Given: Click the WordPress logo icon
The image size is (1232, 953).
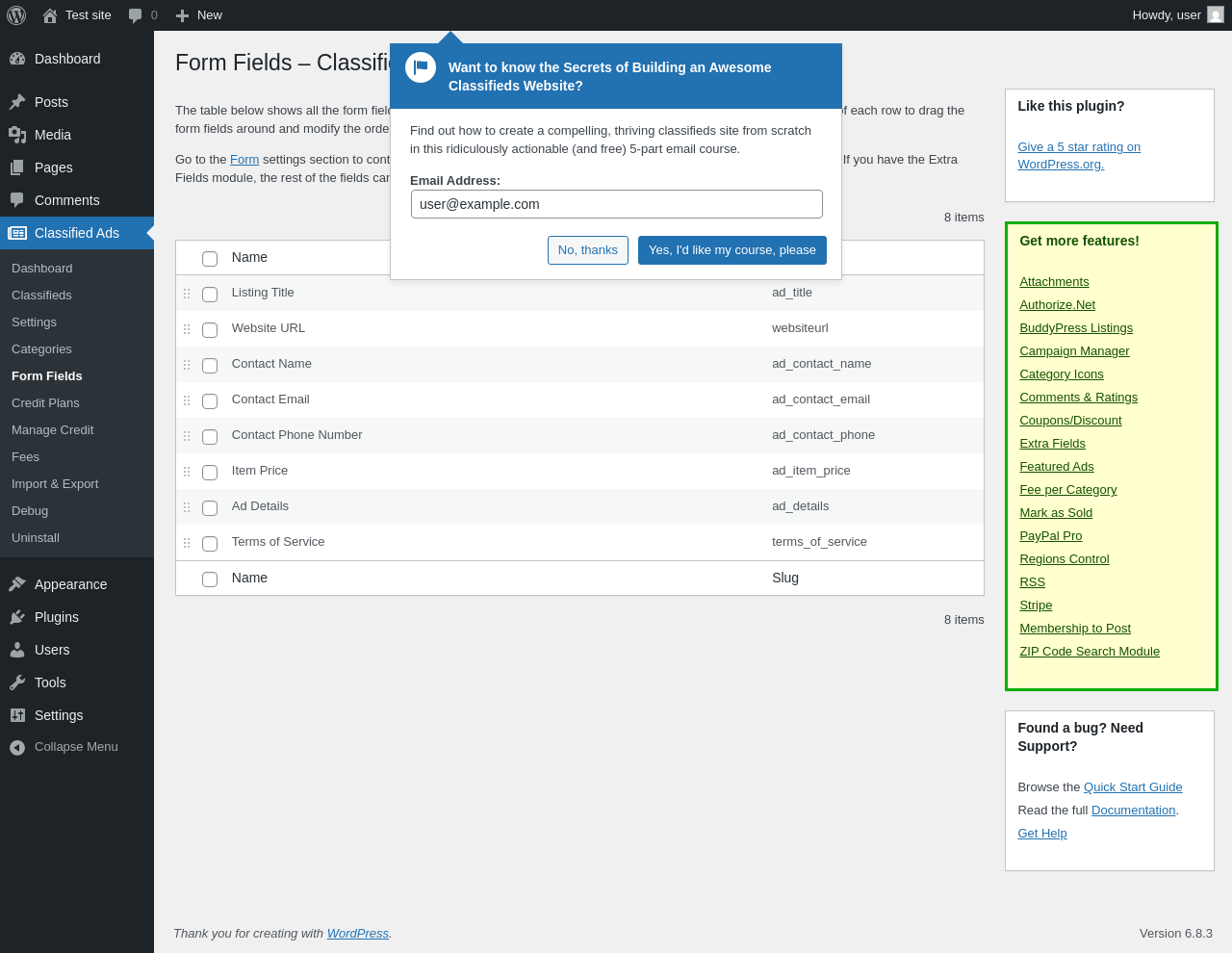Looking at the screenshot, I should pyautogui.click(x=16, y=15).
